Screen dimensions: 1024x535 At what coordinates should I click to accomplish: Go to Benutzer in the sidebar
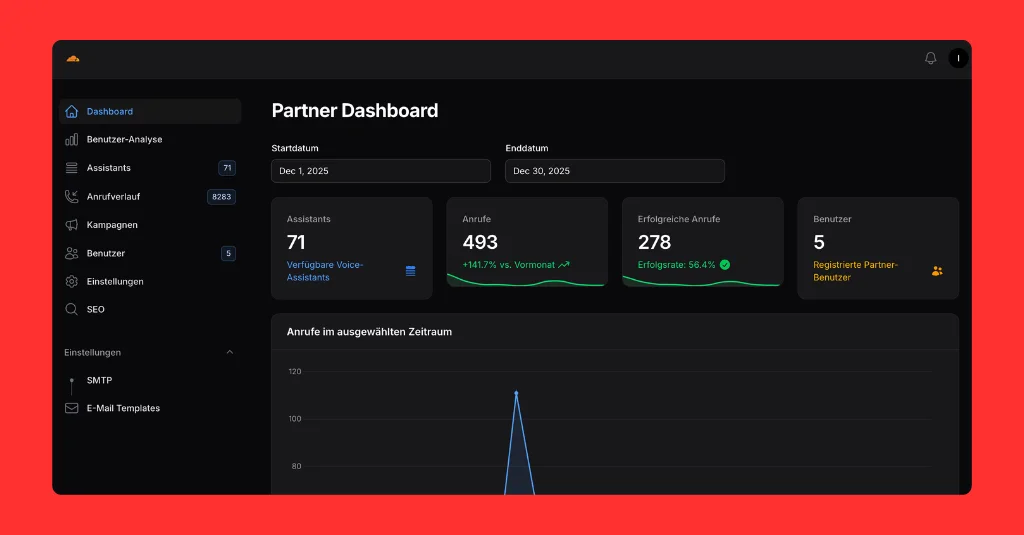pyautogui.click(x=106, y=253)
